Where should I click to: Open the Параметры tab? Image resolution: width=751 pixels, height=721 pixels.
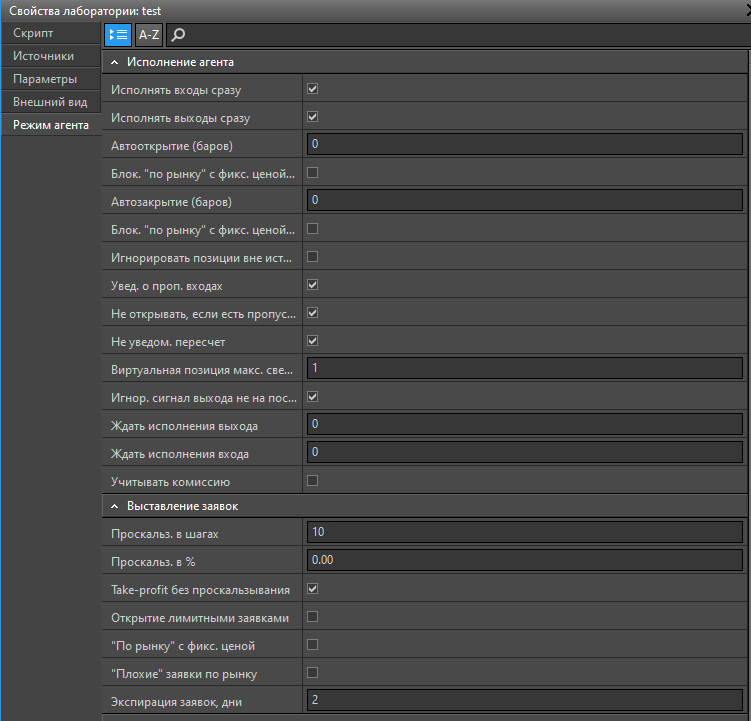[x=51, y=79]
